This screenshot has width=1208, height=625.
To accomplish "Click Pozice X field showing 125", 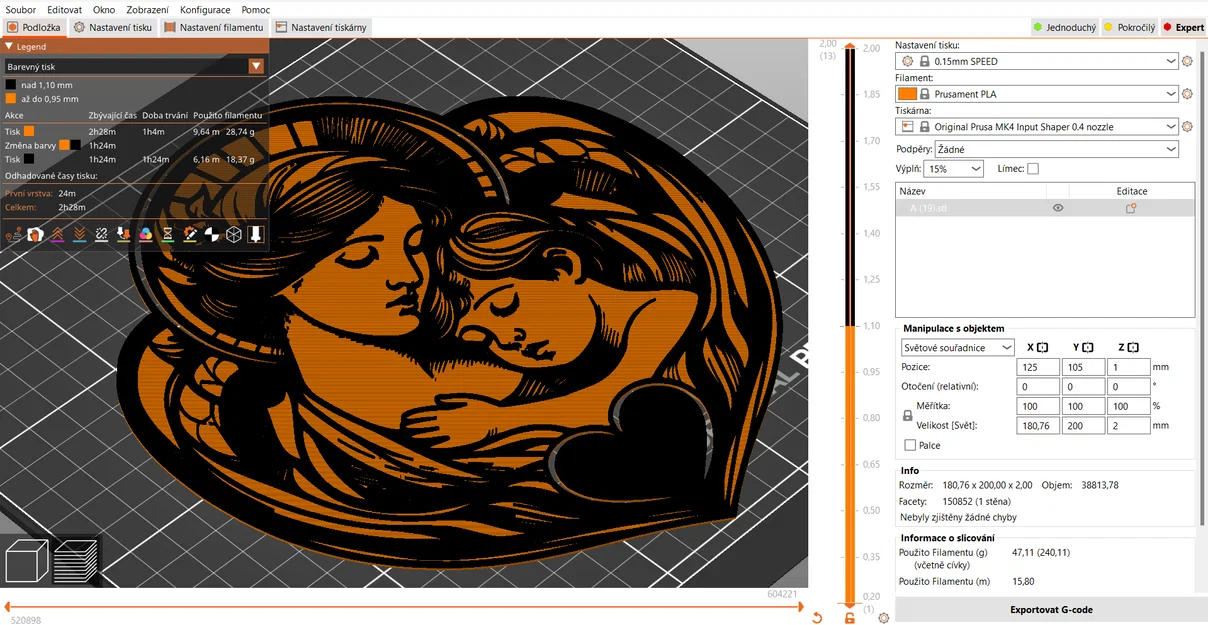I will (1039, 367).
